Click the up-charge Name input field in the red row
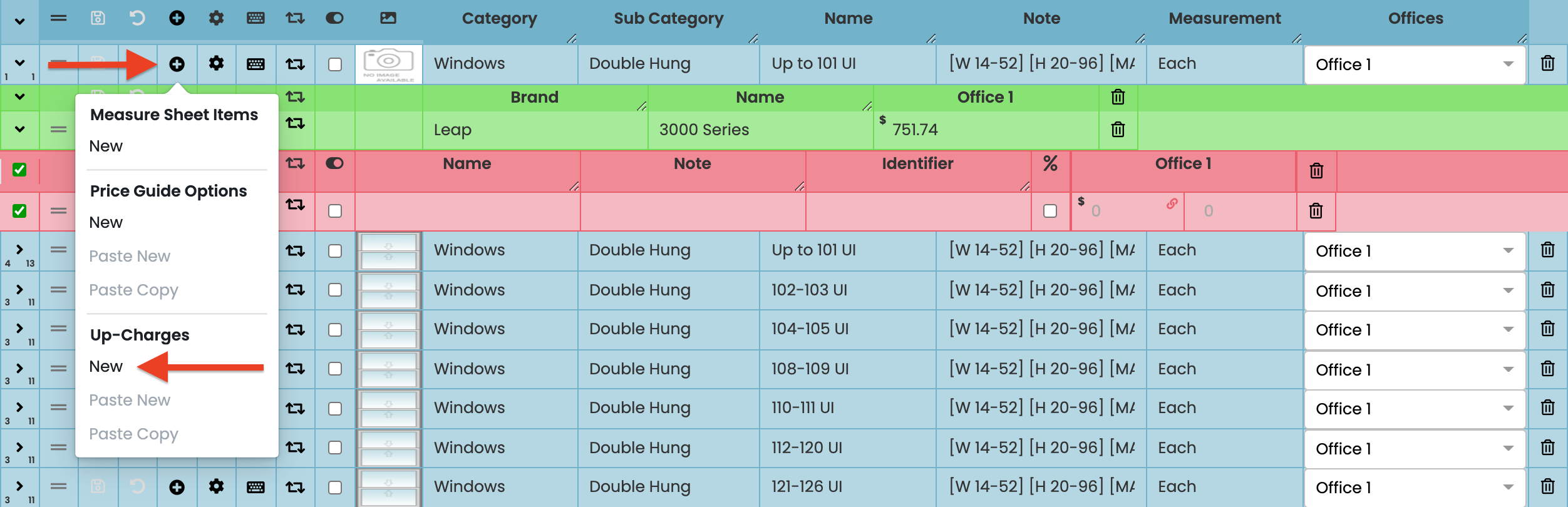 point(467,211)
